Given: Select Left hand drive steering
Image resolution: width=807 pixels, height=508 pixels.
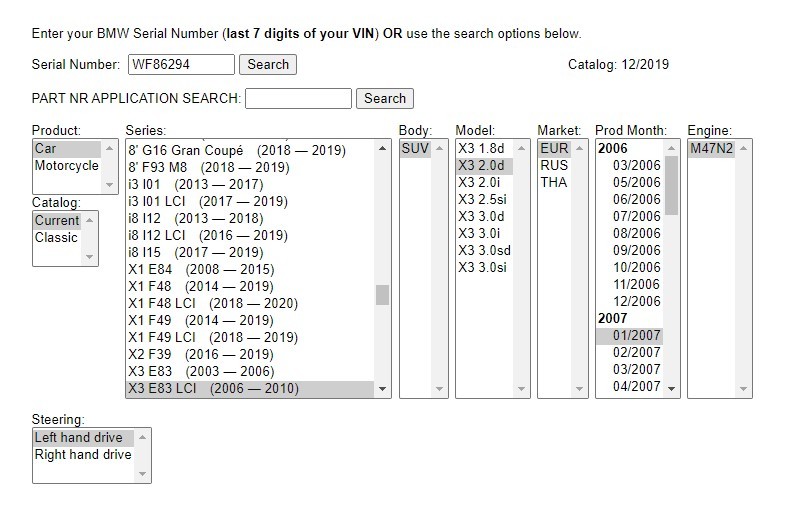Looking at the screenshot, I should [x=83, y=438].
